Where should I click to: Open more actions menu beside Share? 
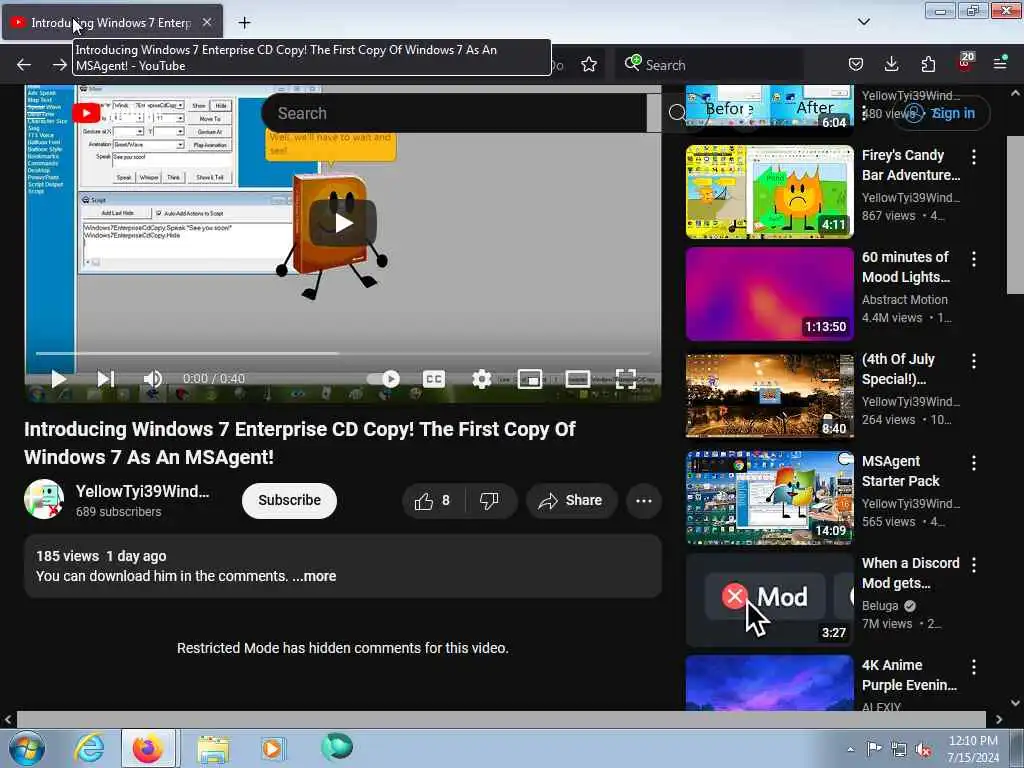pyautogui.click(x=644, y=501)
